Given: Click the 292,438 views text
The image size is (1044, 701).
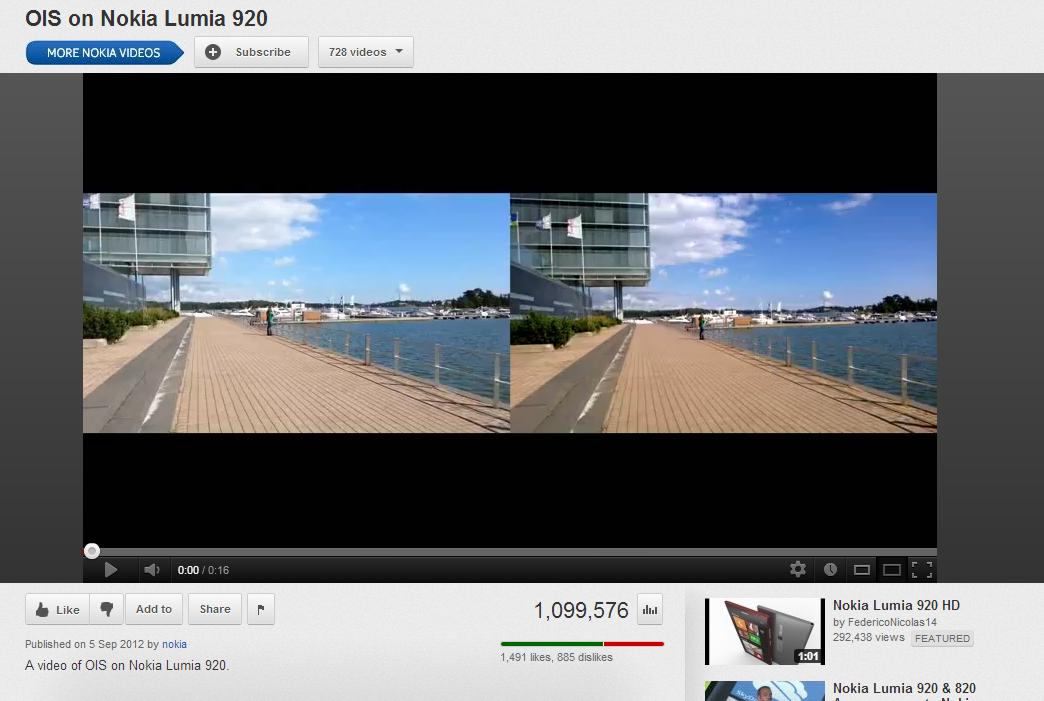Looking at the screenshot, I should [868, 638].
